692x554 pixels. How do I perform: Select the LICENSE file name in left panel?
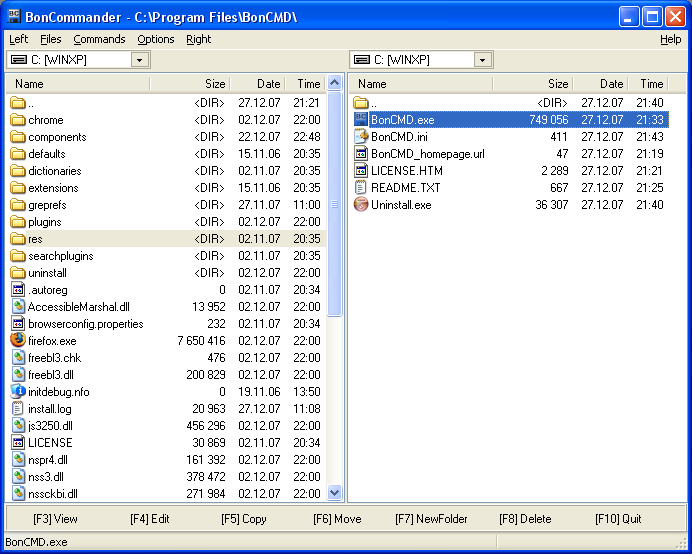point(50,442)
